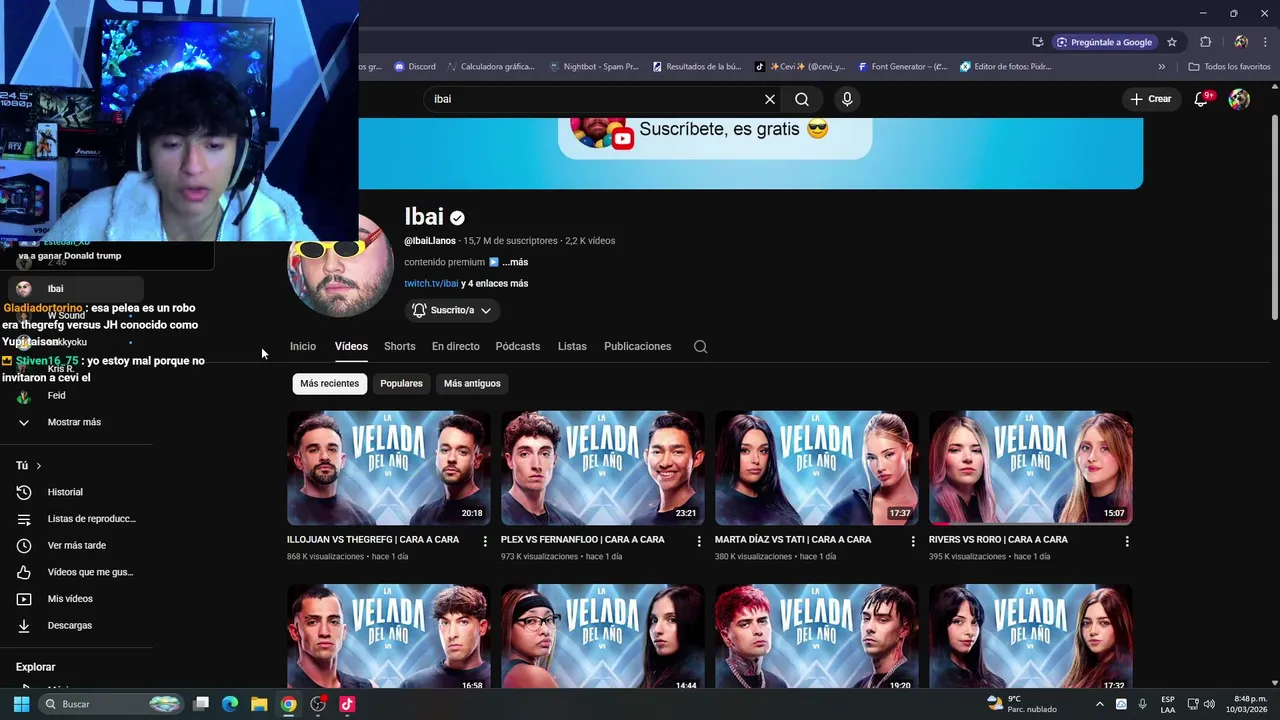Open the Discord bookmark

415,67
